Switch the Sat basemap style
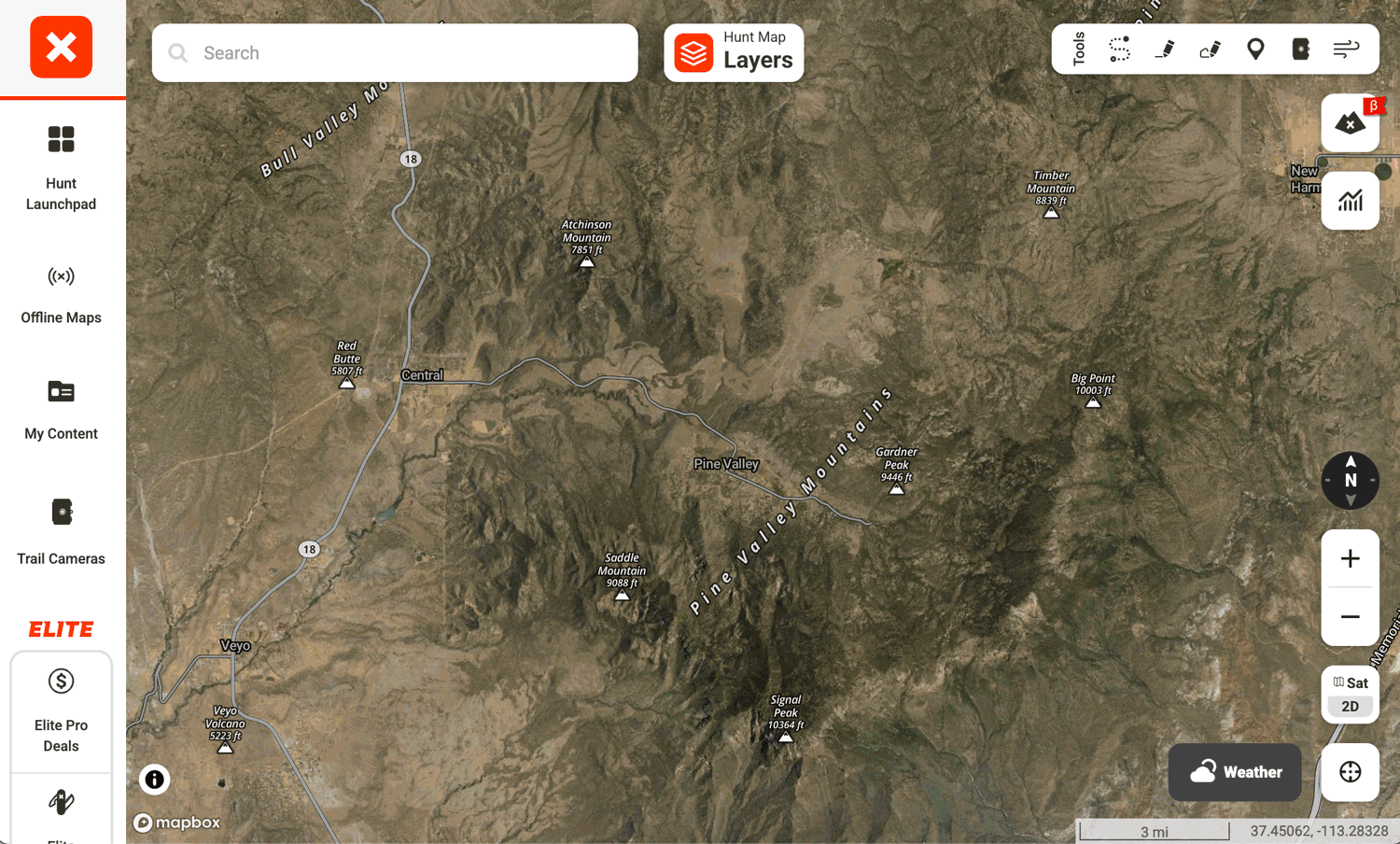 click(x=1351, y=682)
